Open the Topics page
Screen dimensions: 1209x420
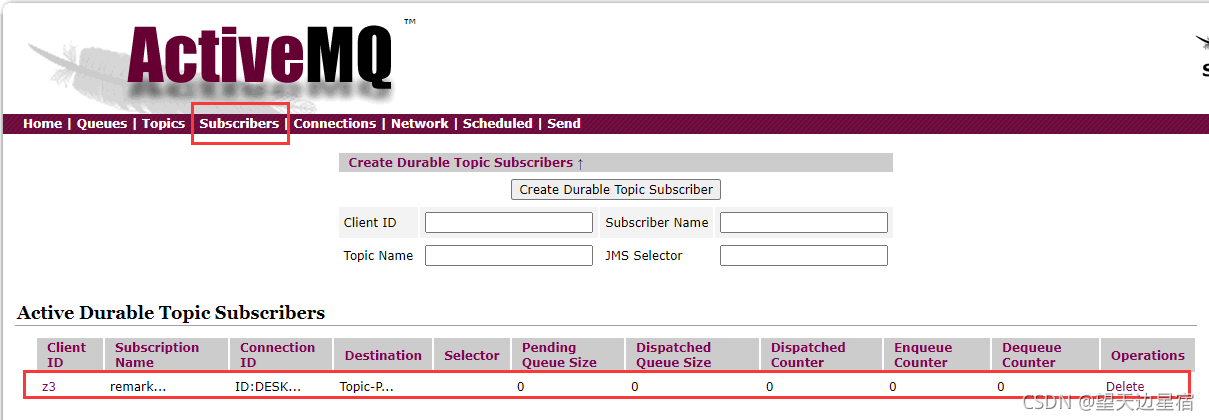(x=163, y=124)
